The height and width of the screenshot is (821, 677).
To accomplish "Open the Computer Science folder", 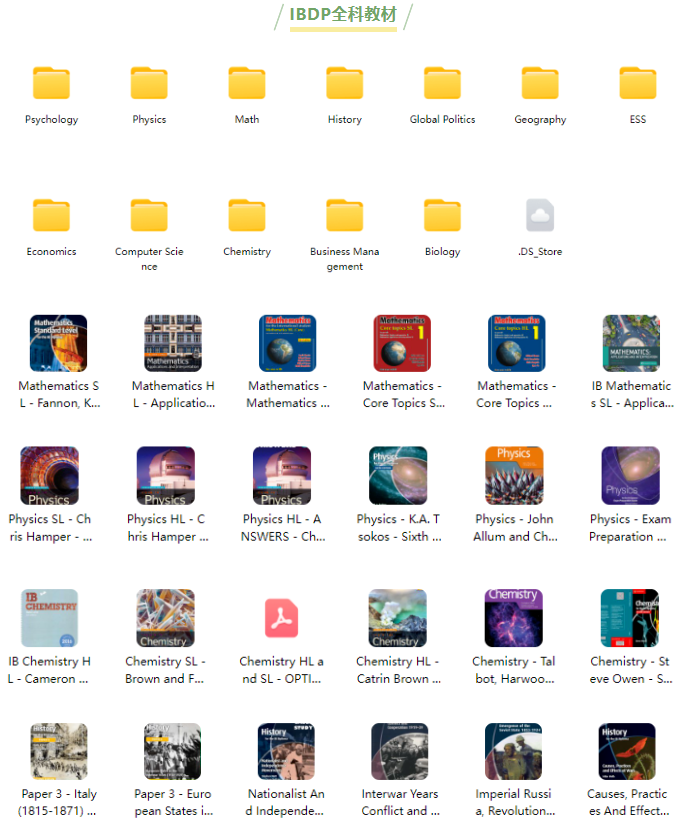I will [149, 216].
